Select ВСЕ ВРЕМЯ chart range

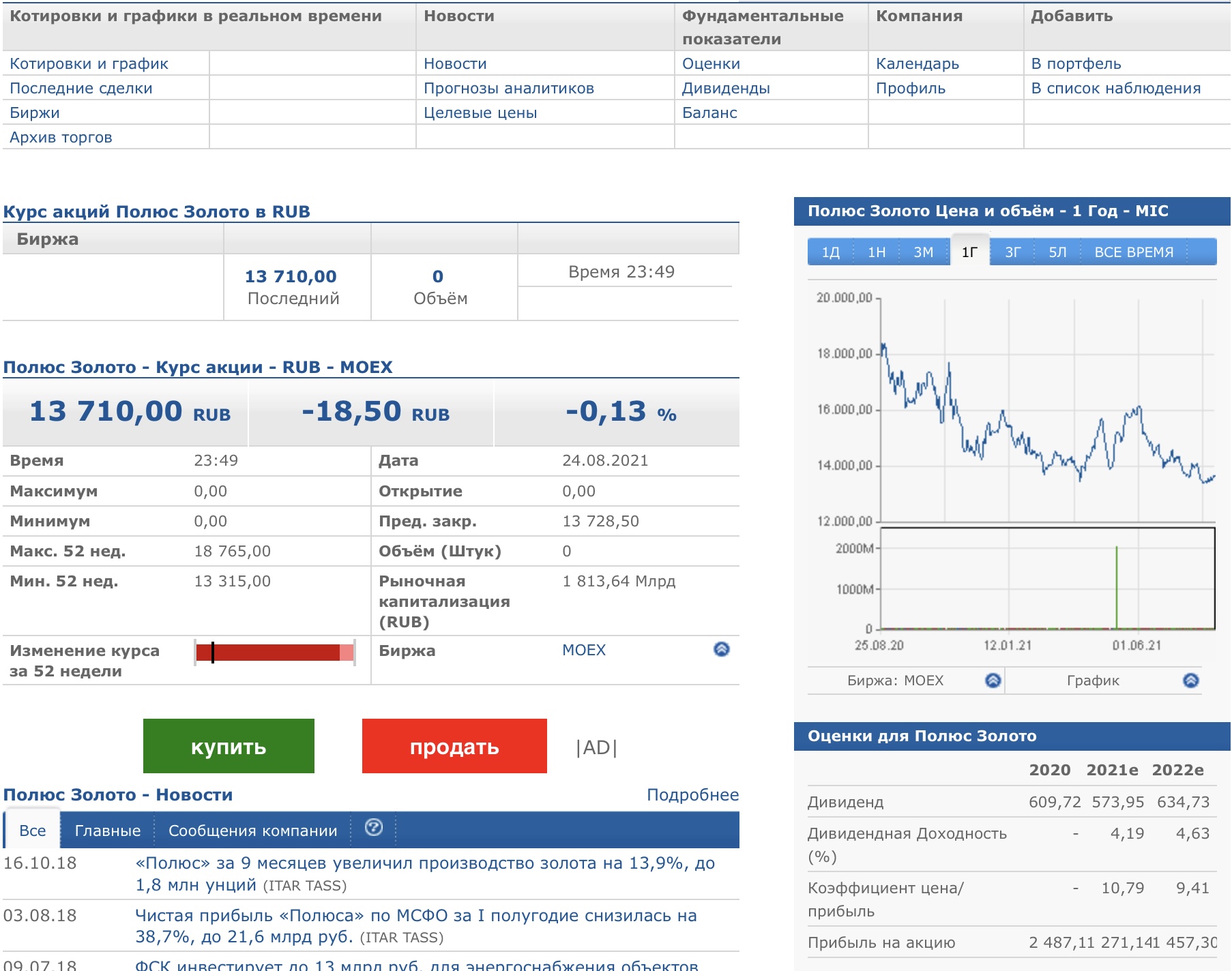[x=1133, y=252]
